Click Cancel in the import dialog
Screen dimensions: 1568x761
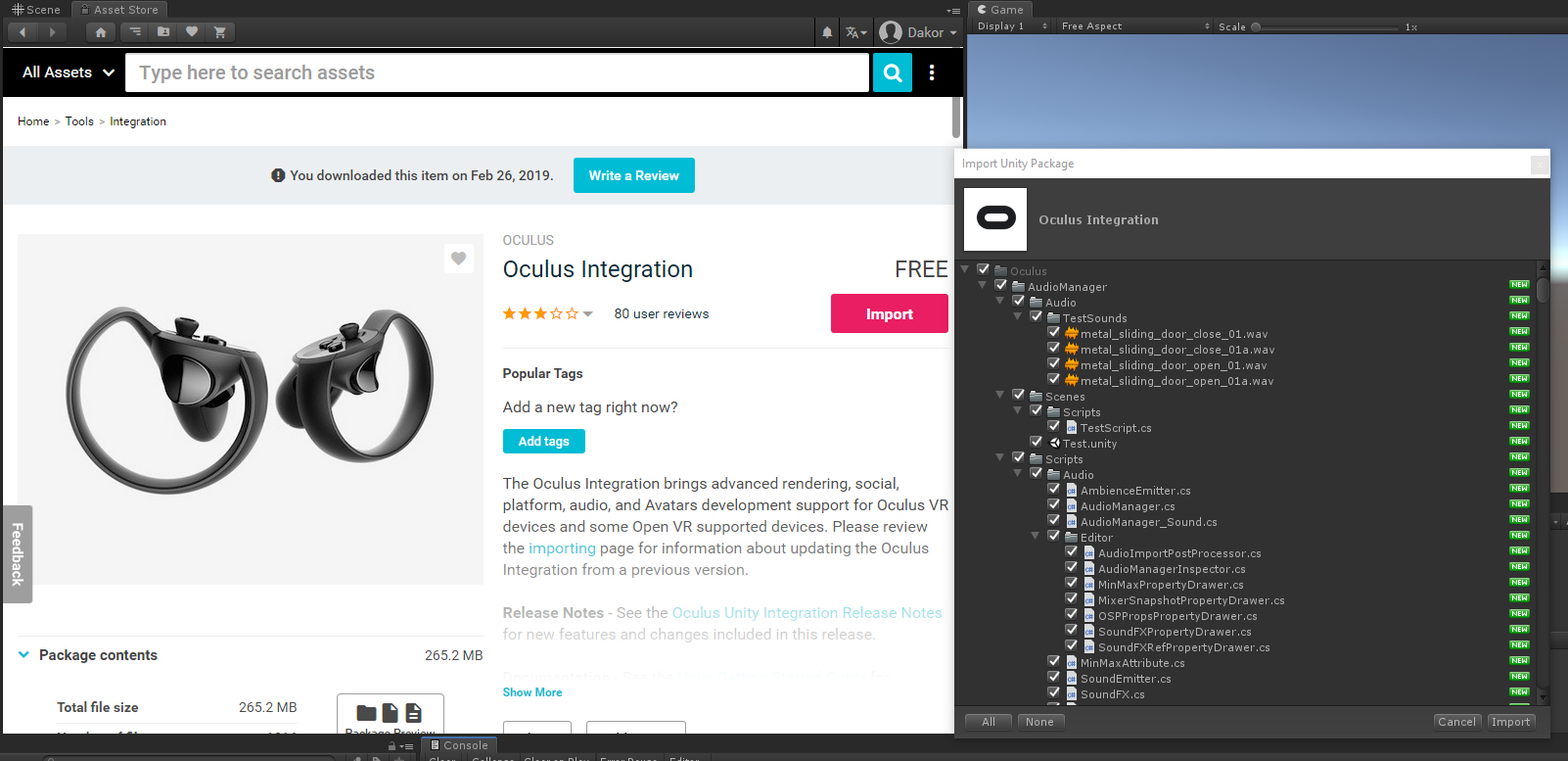1456,722
